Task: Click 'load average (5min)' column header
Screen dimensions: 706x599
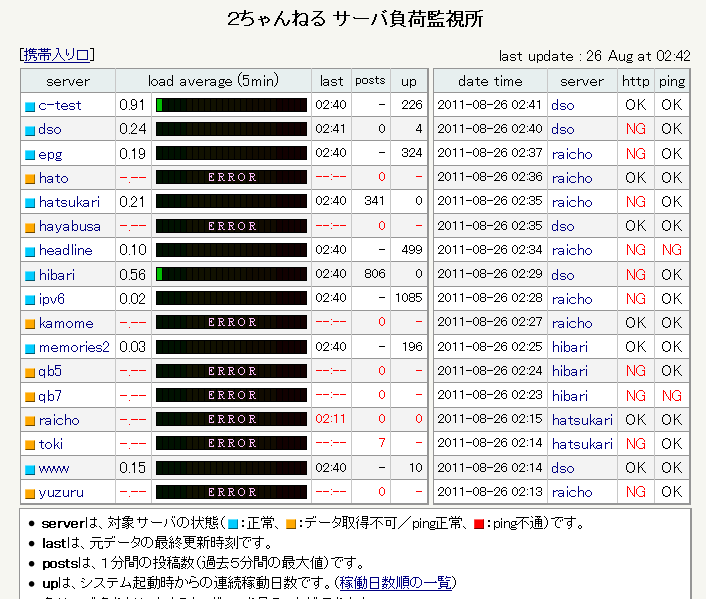Action: 213,81
